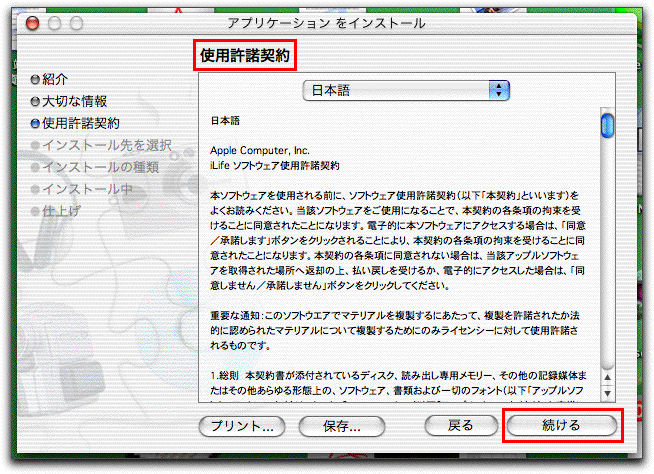Click the window title アプリケーション をインストール
Screen dimensions: 654x474
coord(327,23)
